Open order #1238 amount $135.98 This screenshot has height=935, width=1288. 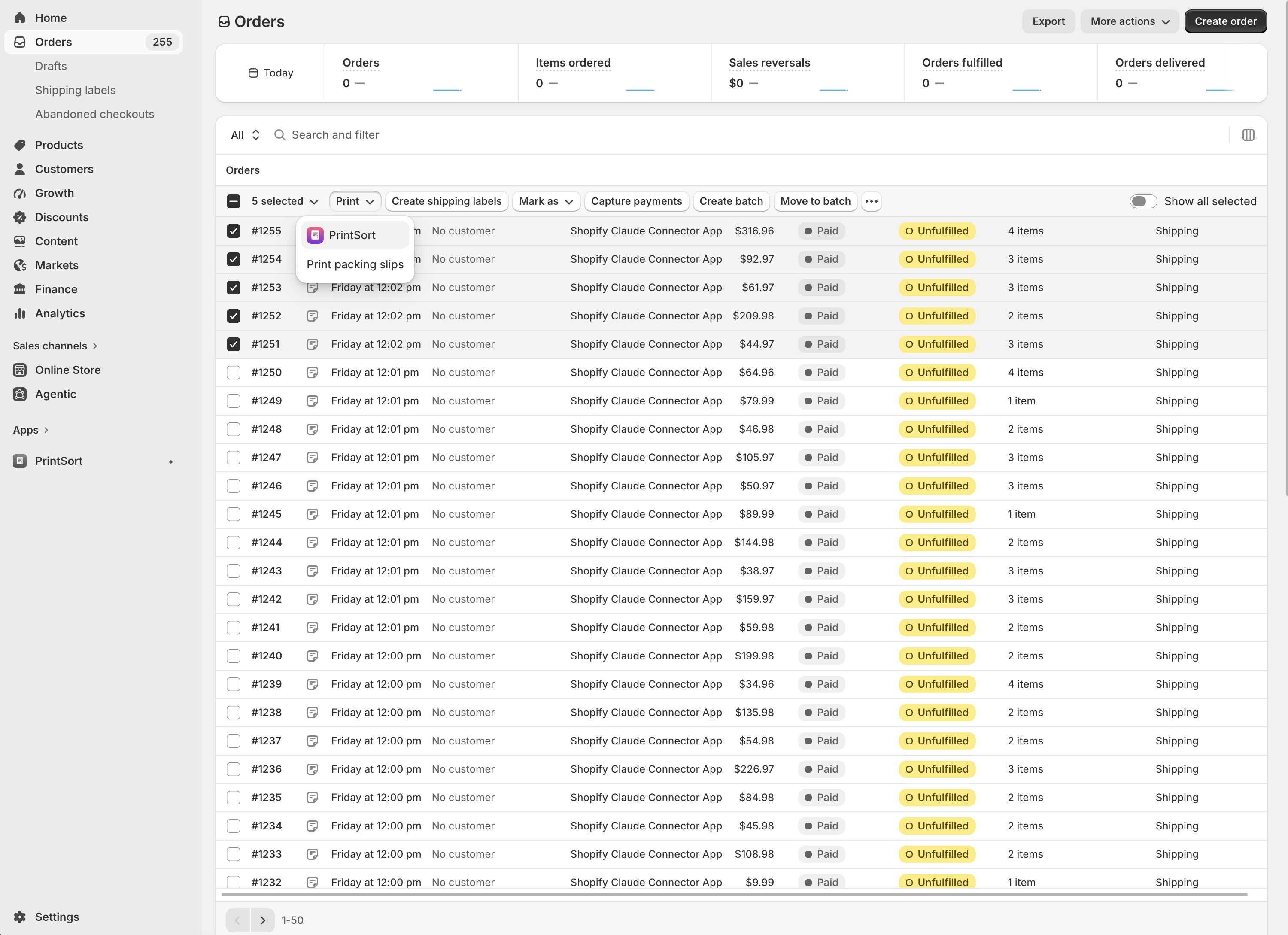point(754,713)
